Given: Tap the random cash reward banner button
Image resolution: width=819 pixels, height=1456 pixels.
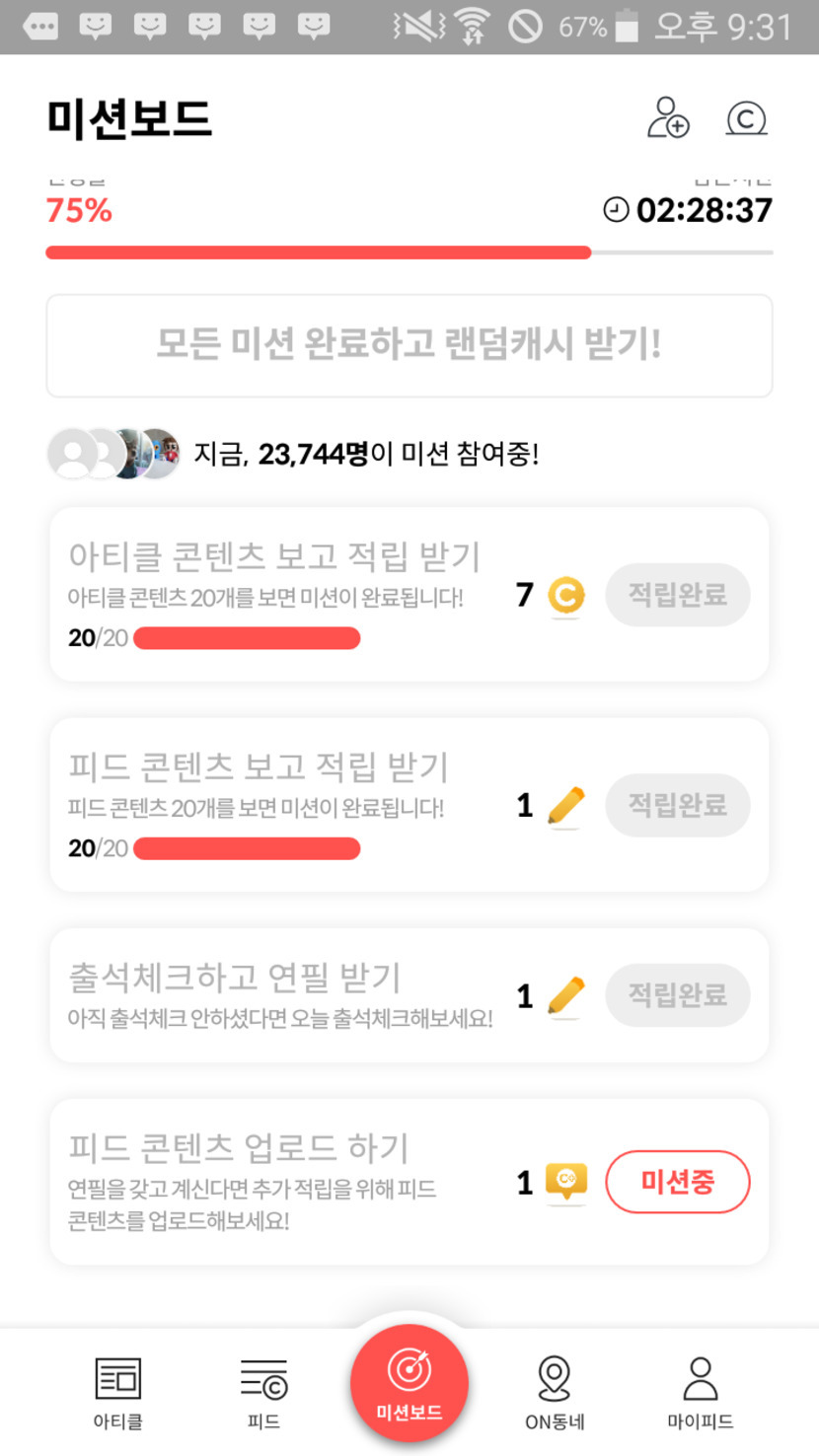Looking at the screenshot, I should pyautogui.click(x=409, y=345).
